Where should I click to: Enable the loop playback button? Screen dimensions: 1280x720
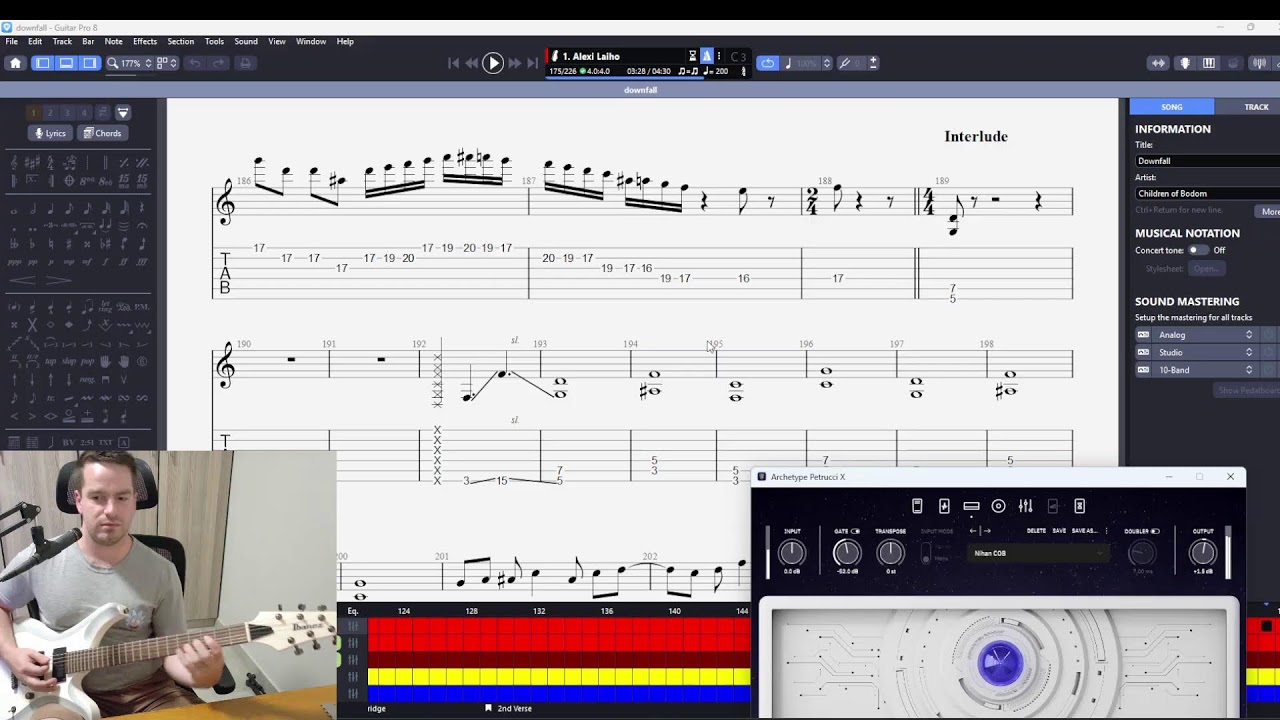tap(767, 63)
